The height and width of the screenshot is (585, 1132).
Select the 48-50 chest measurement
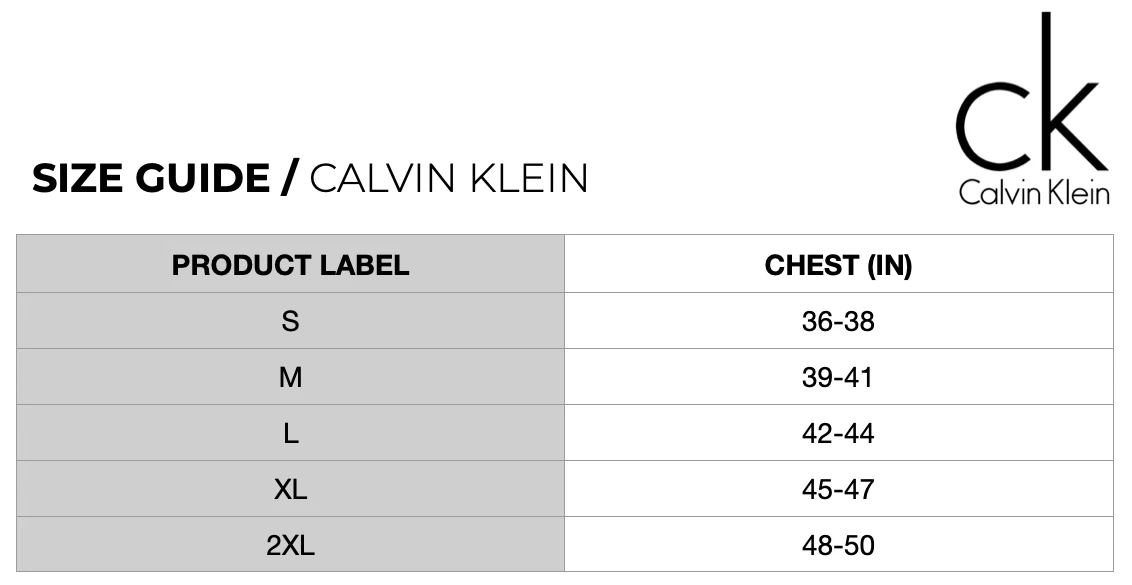[x=838, y=545]
